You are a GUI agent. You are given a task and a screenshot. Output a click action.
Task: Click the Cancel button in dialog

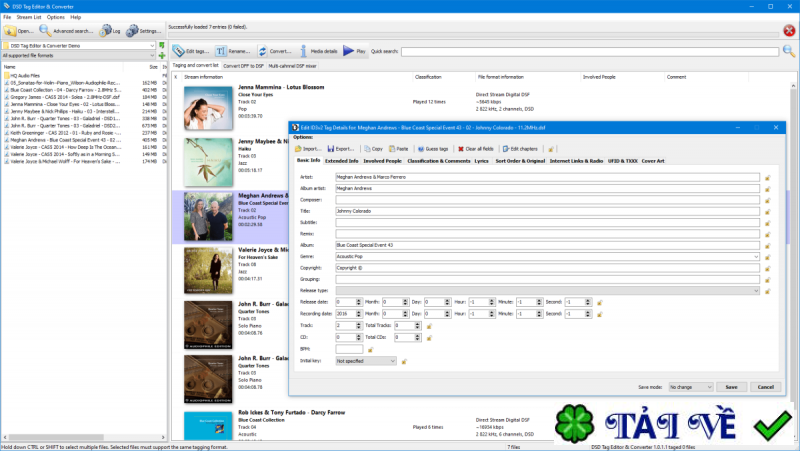(x=764, y=387)
